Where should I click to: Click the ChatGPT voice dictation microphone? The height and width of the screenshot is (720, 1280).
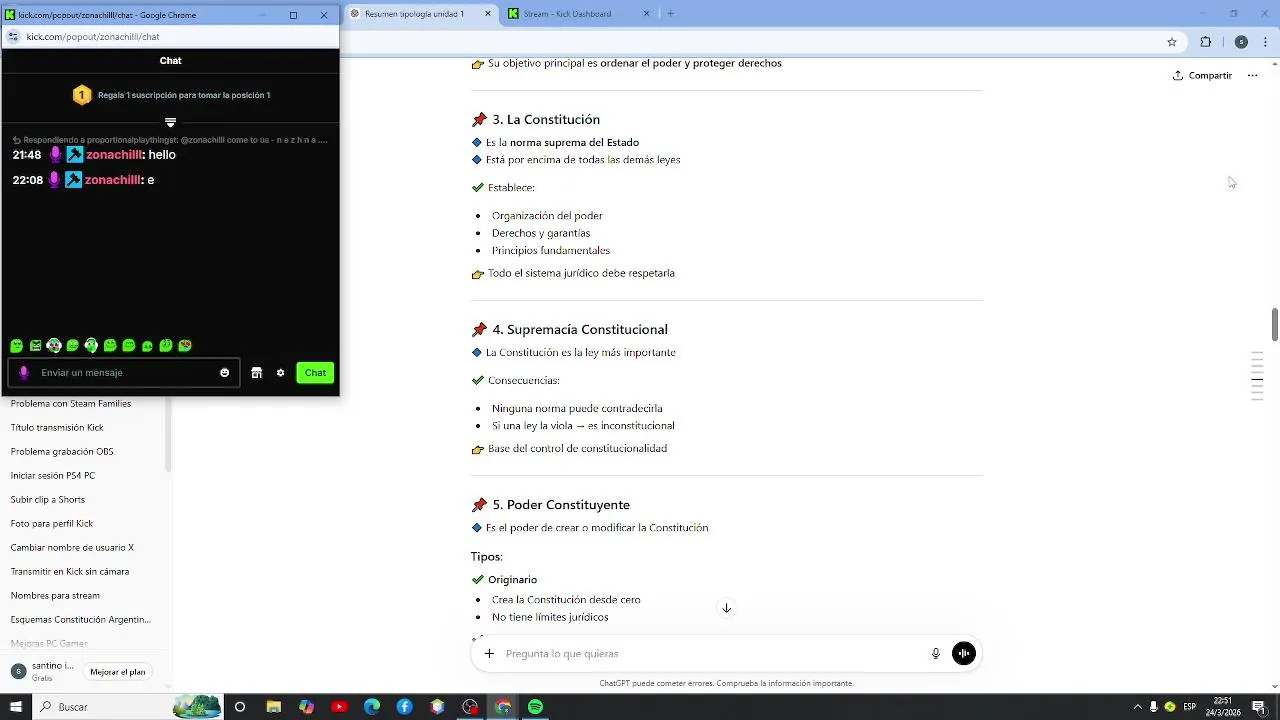coord(936,654)
